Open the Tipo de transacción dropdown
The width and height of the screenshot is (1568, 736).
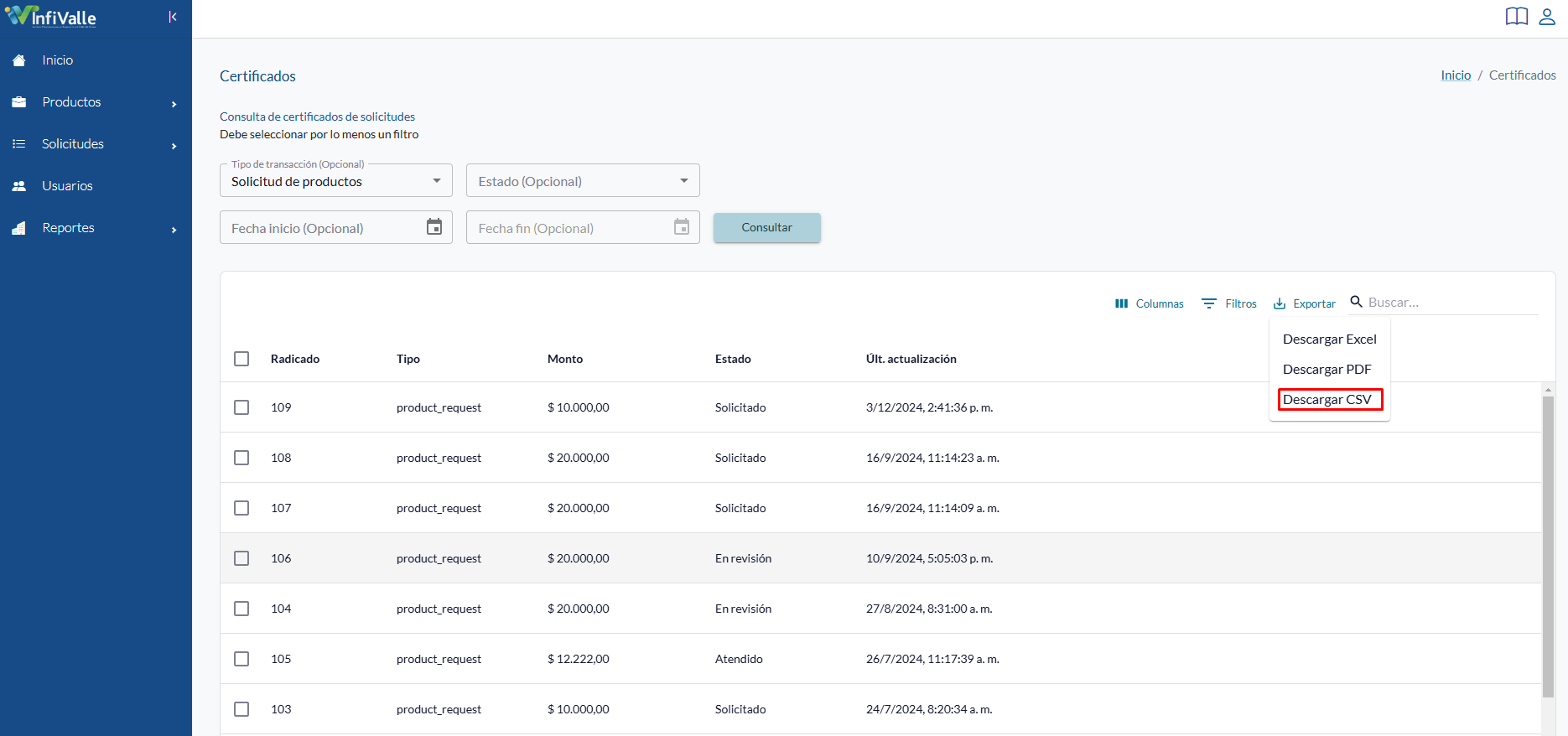(336, 181)
